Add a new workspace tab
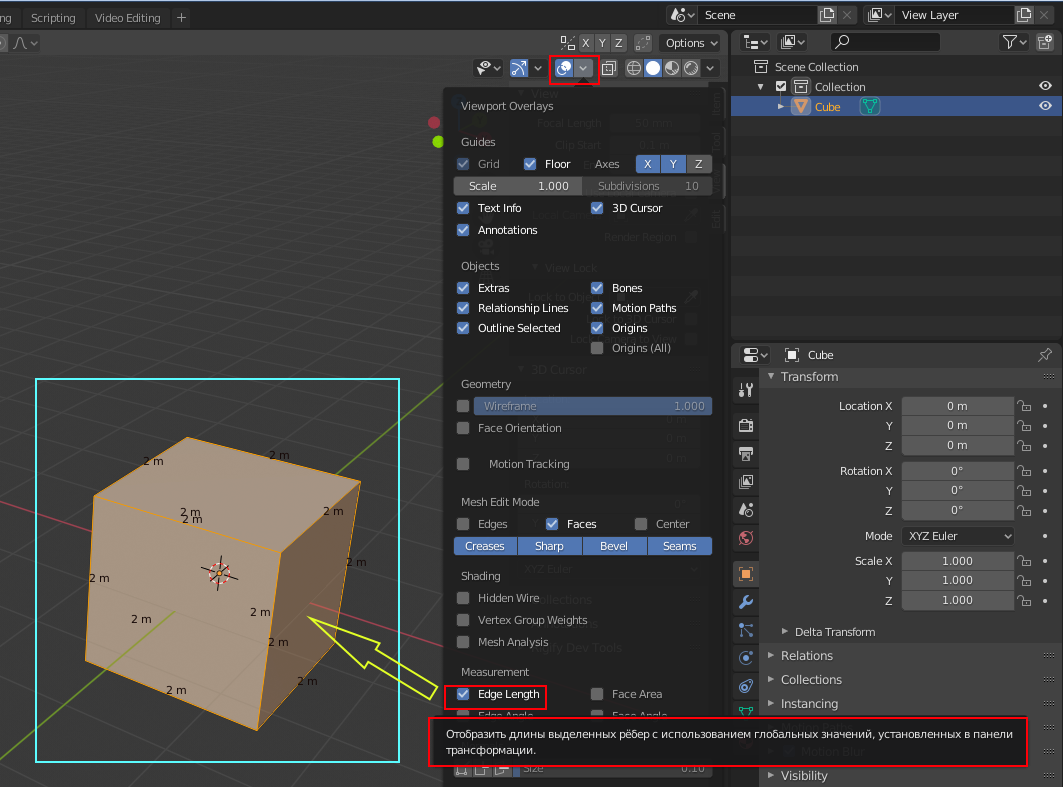The width and height of the screenshot is (1063, 787). (181, 18)
